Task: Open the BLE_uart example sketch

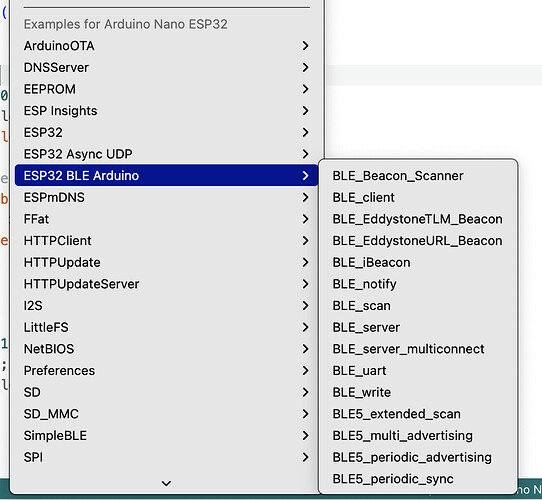Action: coord(418,371)
